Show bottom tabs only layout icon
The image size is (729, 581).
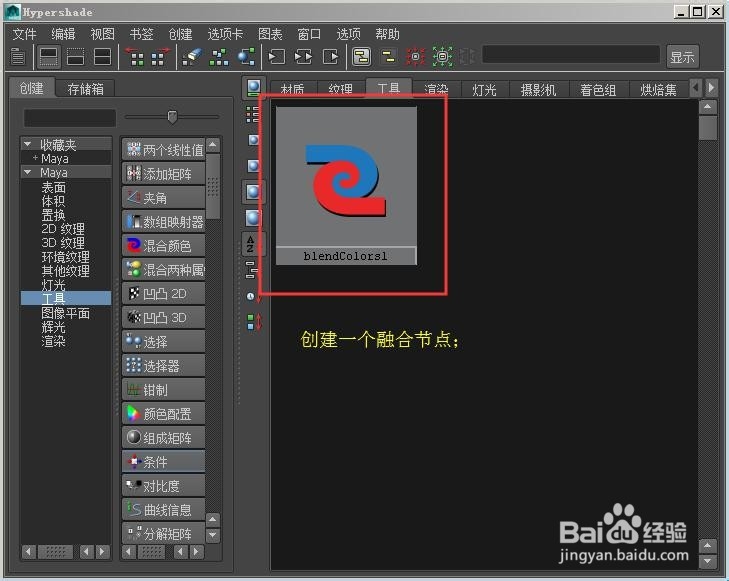pos(76,57)
